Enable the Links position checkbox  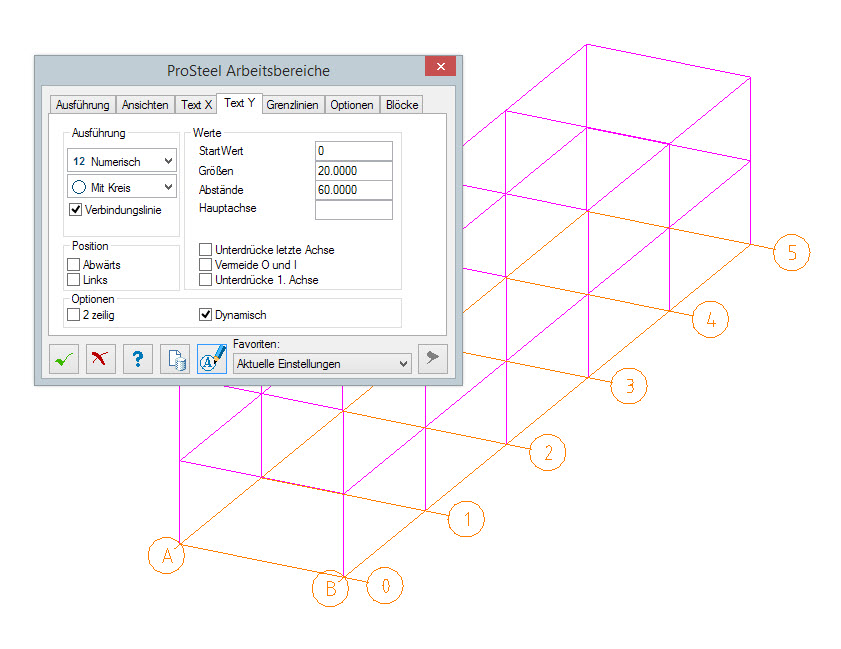tap(73, 279)
